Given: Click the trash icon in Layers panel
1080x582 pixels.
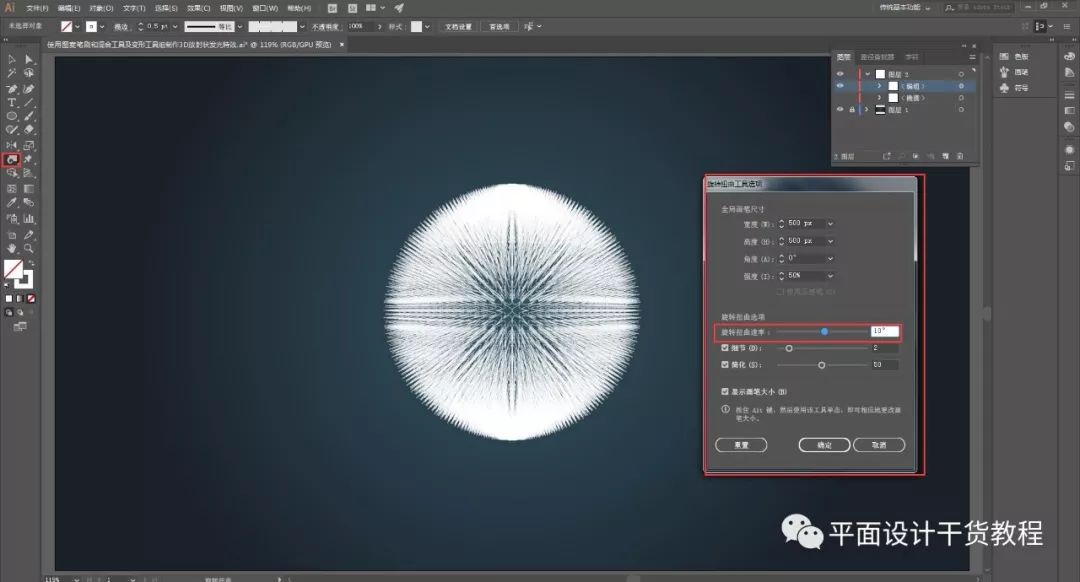Looking at the screenshot, I should click(959, 156).
